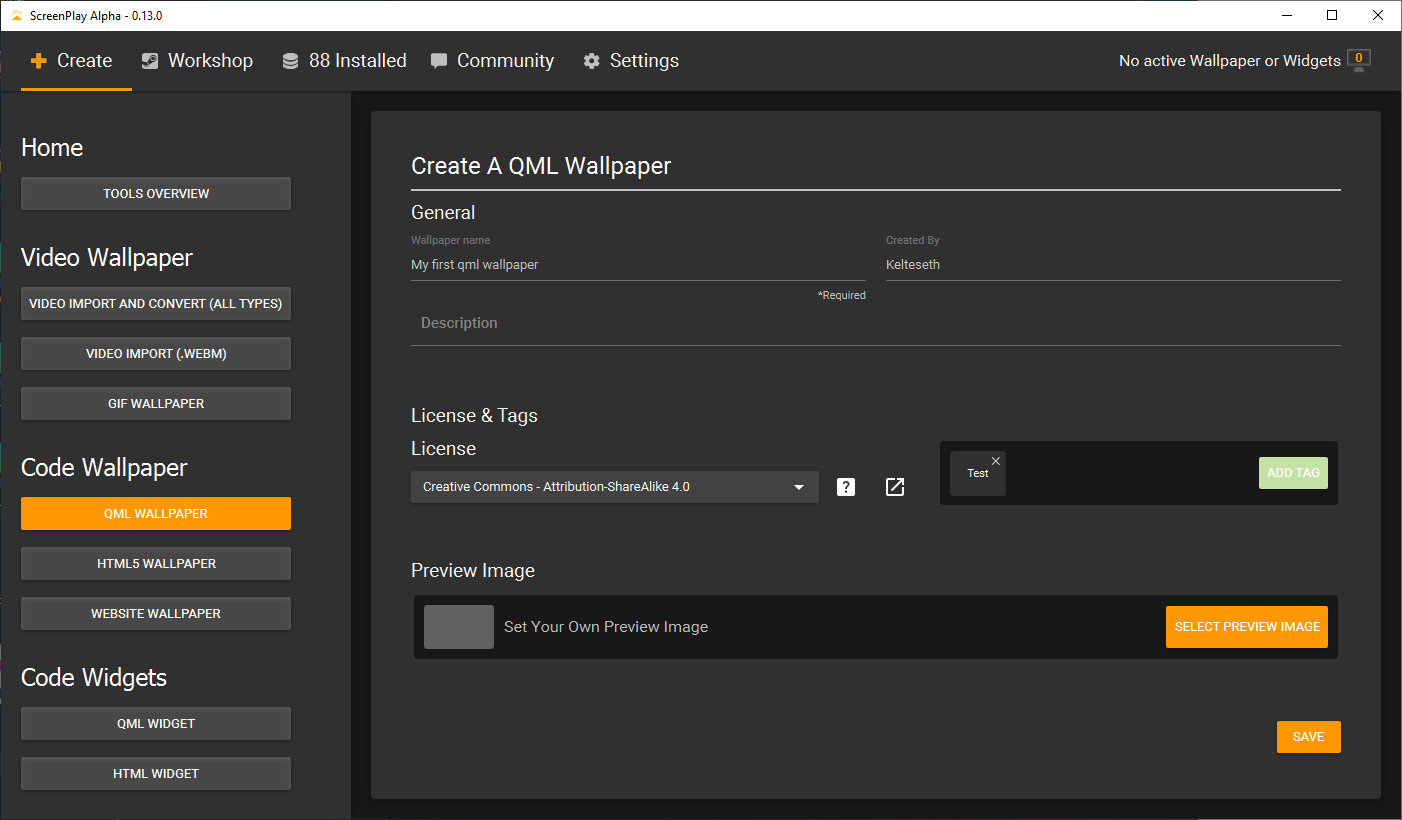This screenshot has height=820, width=1402.
Task: Click the Wallpaper name input field
Action: (638, 265)
